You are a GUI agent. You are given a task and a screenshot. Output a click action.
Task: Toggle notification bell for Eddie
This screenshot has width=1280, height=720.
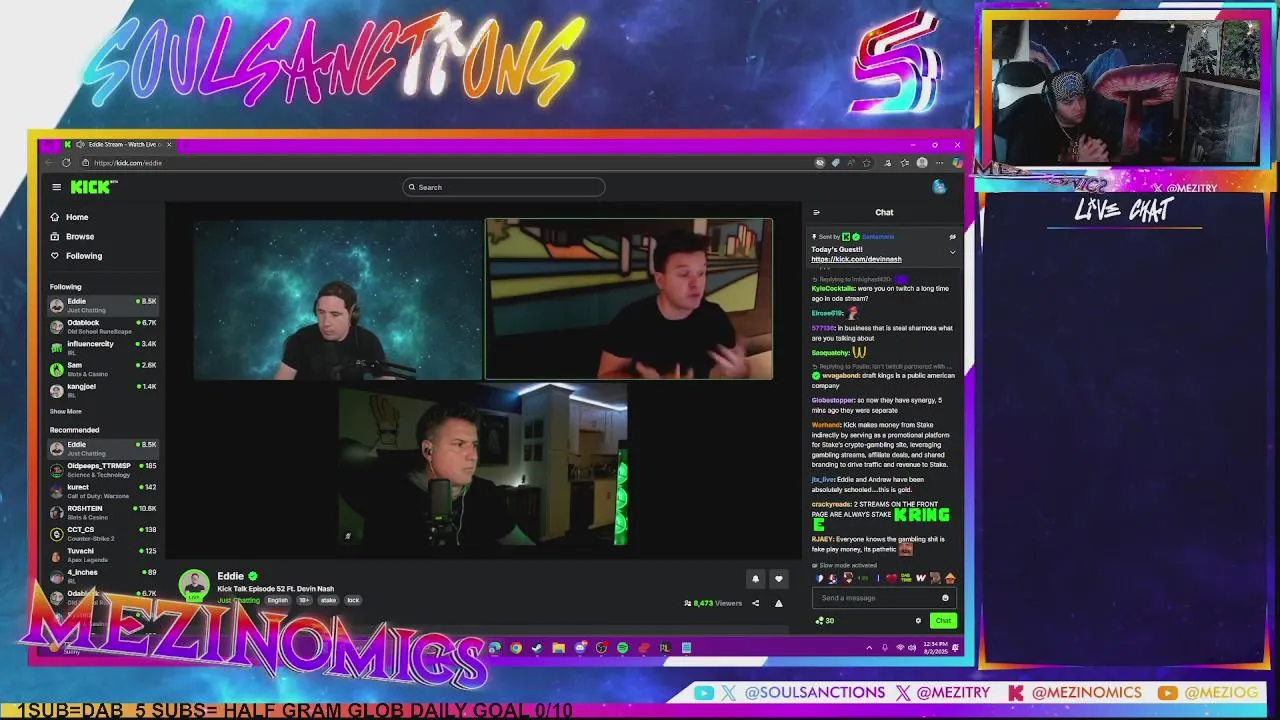[755, 579]
